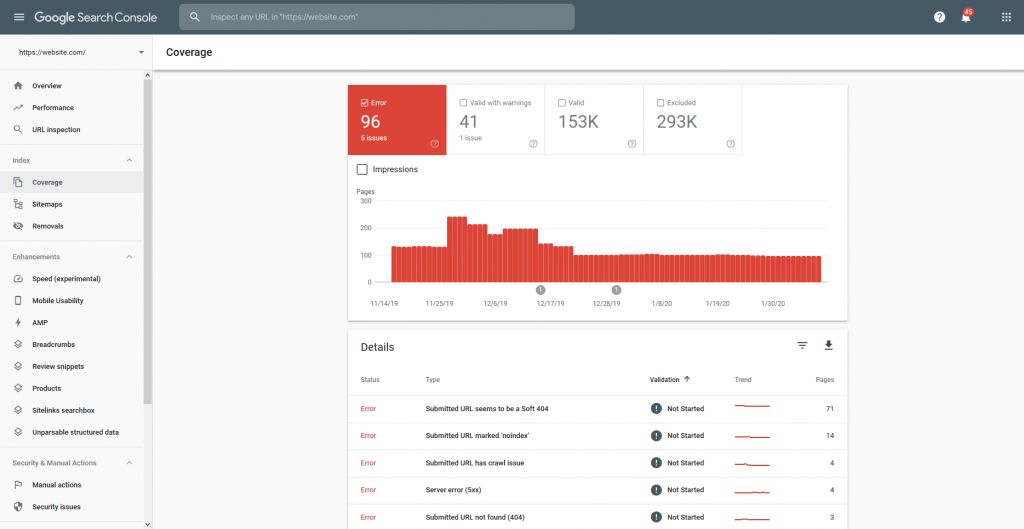Click the Removals crossed-eye icon

click(x=18, y=226)
